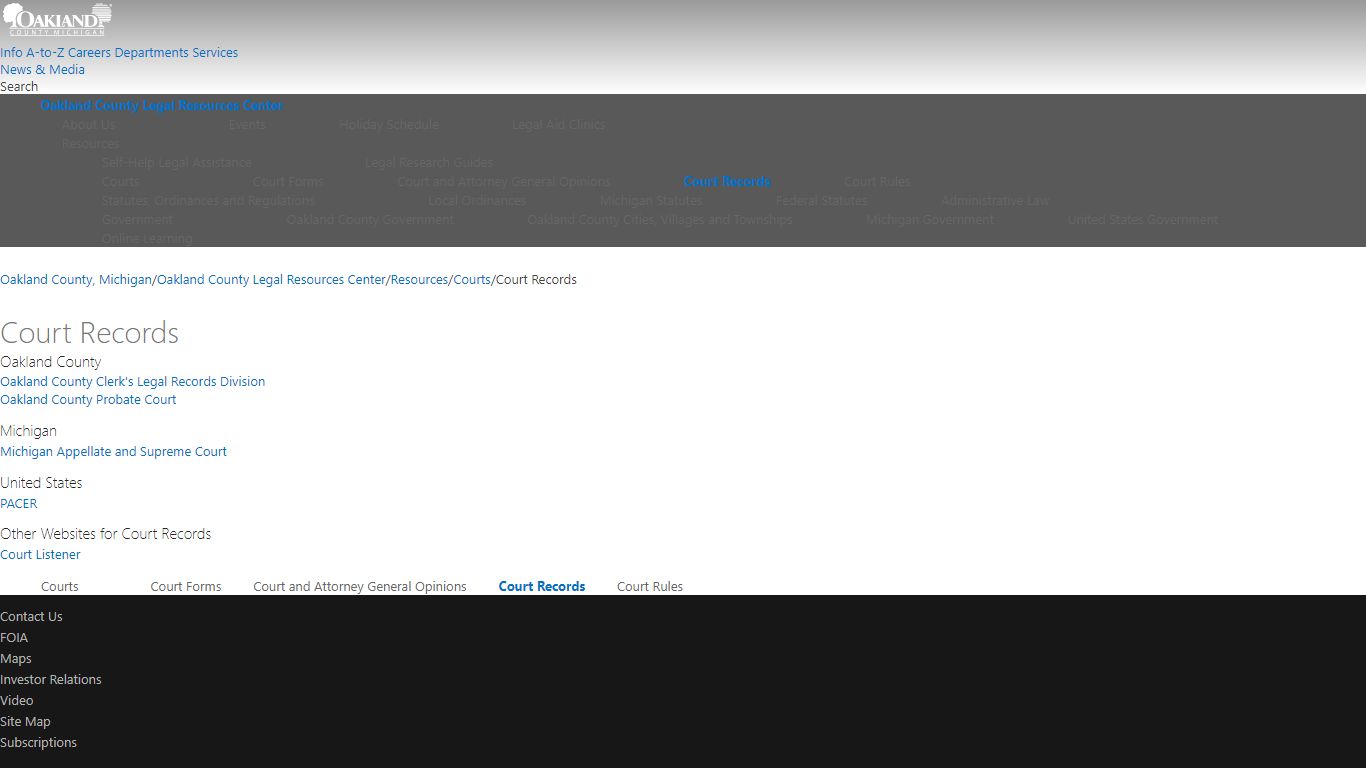Viewport: 1366px width, 768px height.
Task: Select Court Forms tab above the footer
Action: [186, 587]
